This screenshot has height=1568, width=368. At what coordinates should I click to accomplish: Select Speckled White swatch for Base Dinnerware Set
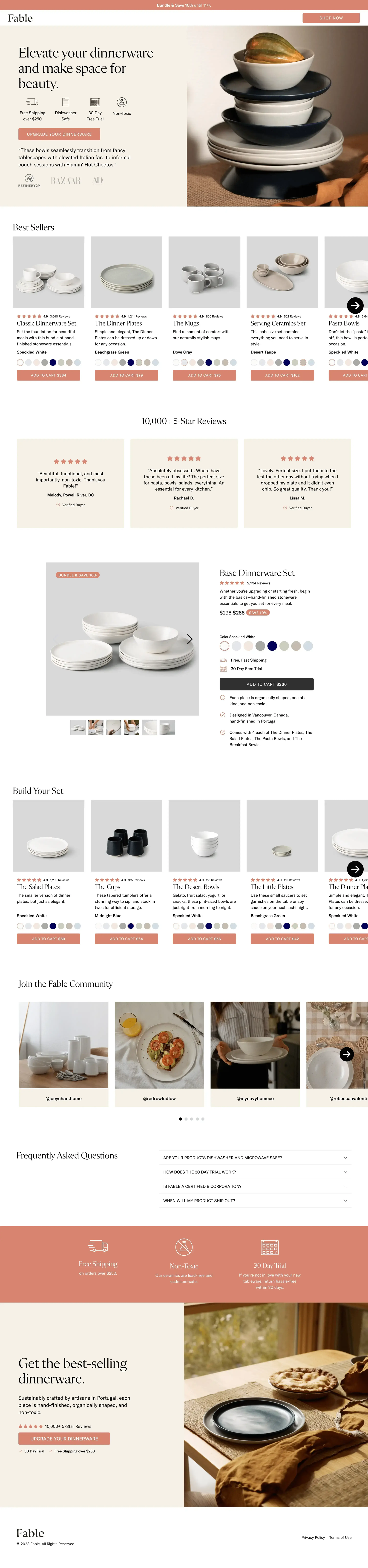tap(224, 646)
